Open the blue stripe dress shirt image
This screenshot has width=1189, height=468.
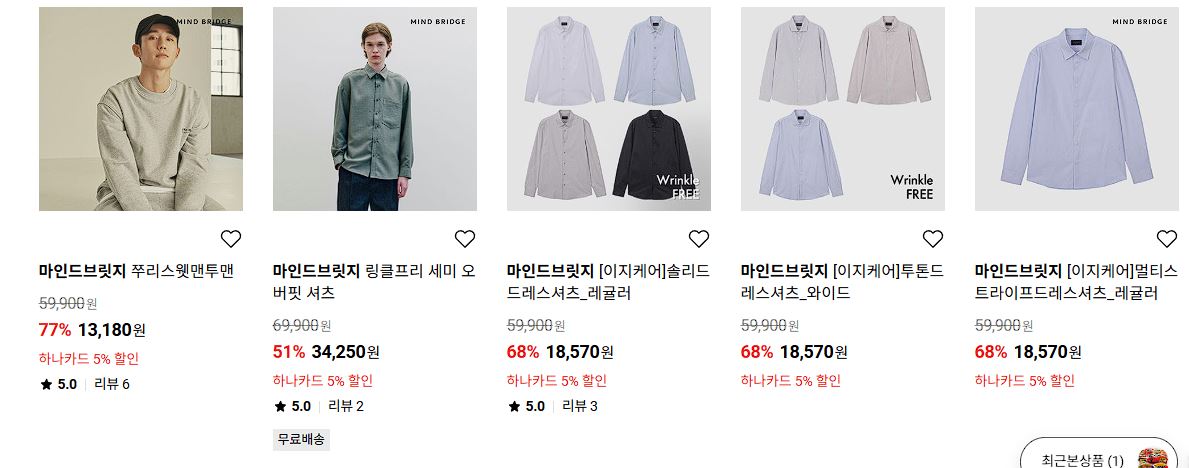pos(1077,109)
